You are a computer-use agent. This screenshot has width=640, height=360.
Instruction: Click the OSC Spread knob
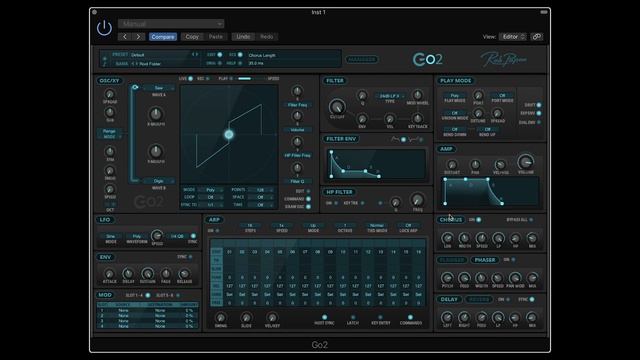pos(110,94)
